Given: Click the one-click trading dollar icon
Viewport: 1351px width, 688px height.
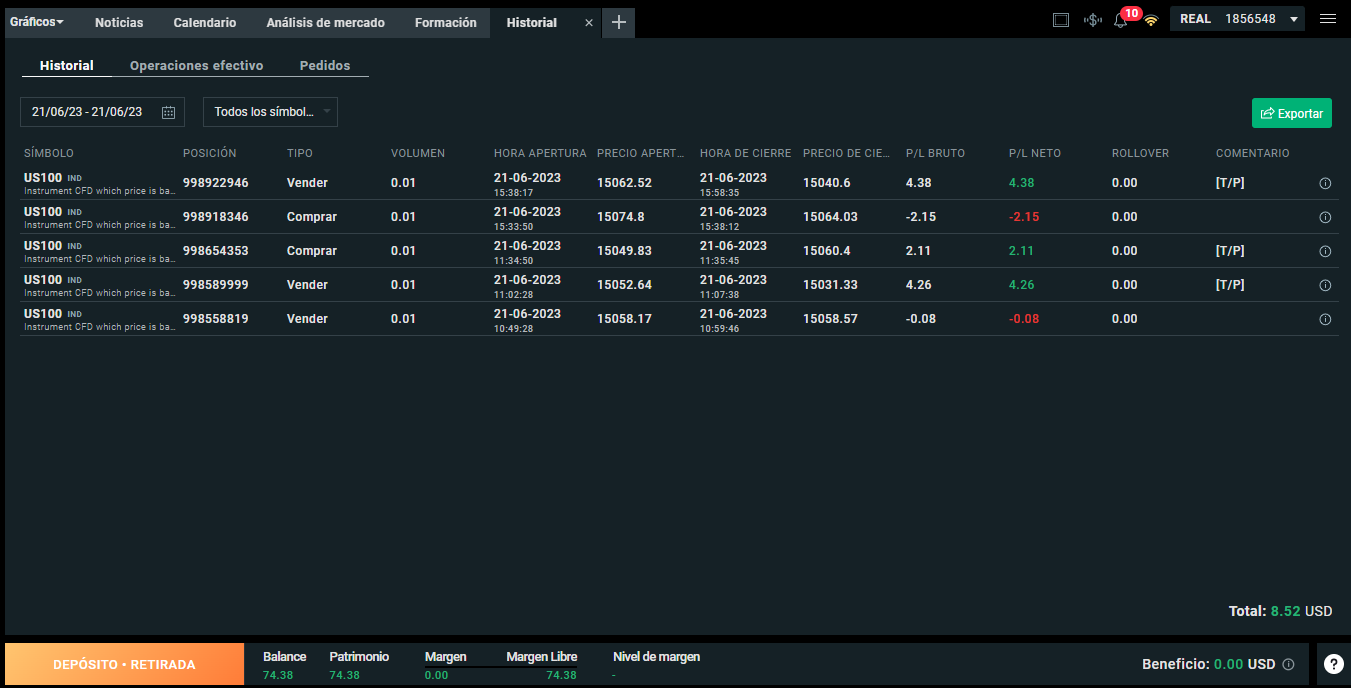Looking at the screenshot, I should pos(1093,20).
